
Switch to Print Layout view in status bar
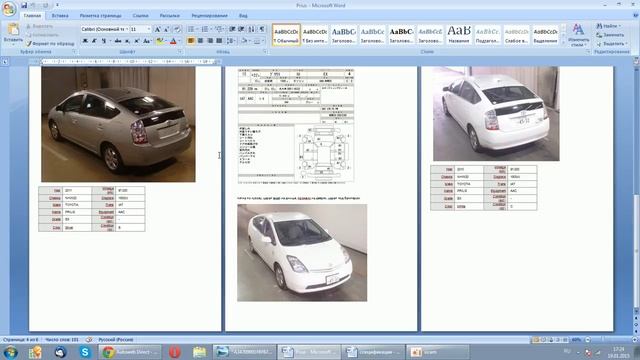pos(536,340)
